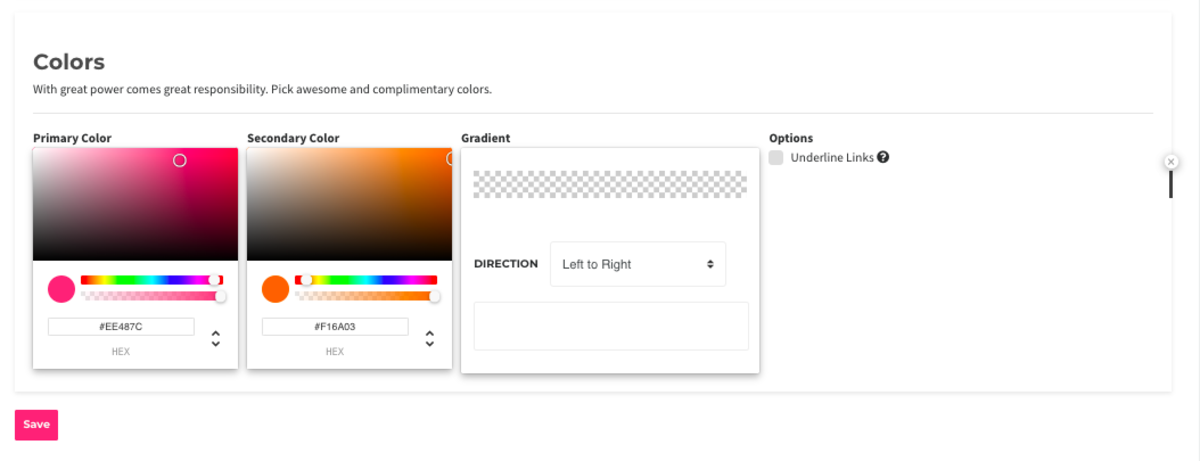1200x461 pixels.
Task: Open the Direction dropdown showing Left to Right
Action: 638,264
